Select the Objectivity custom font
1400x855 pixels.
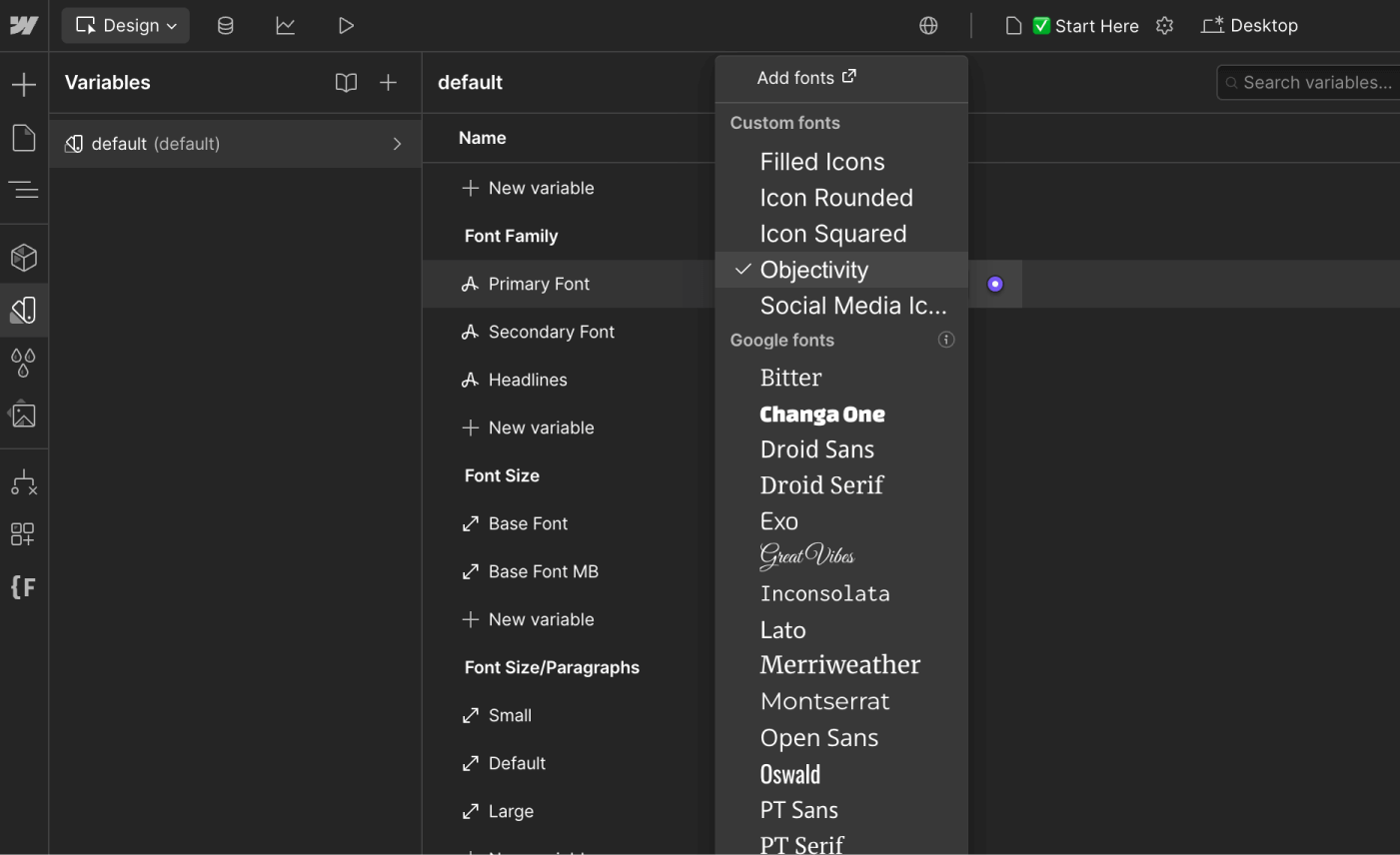tap(814, 270)
